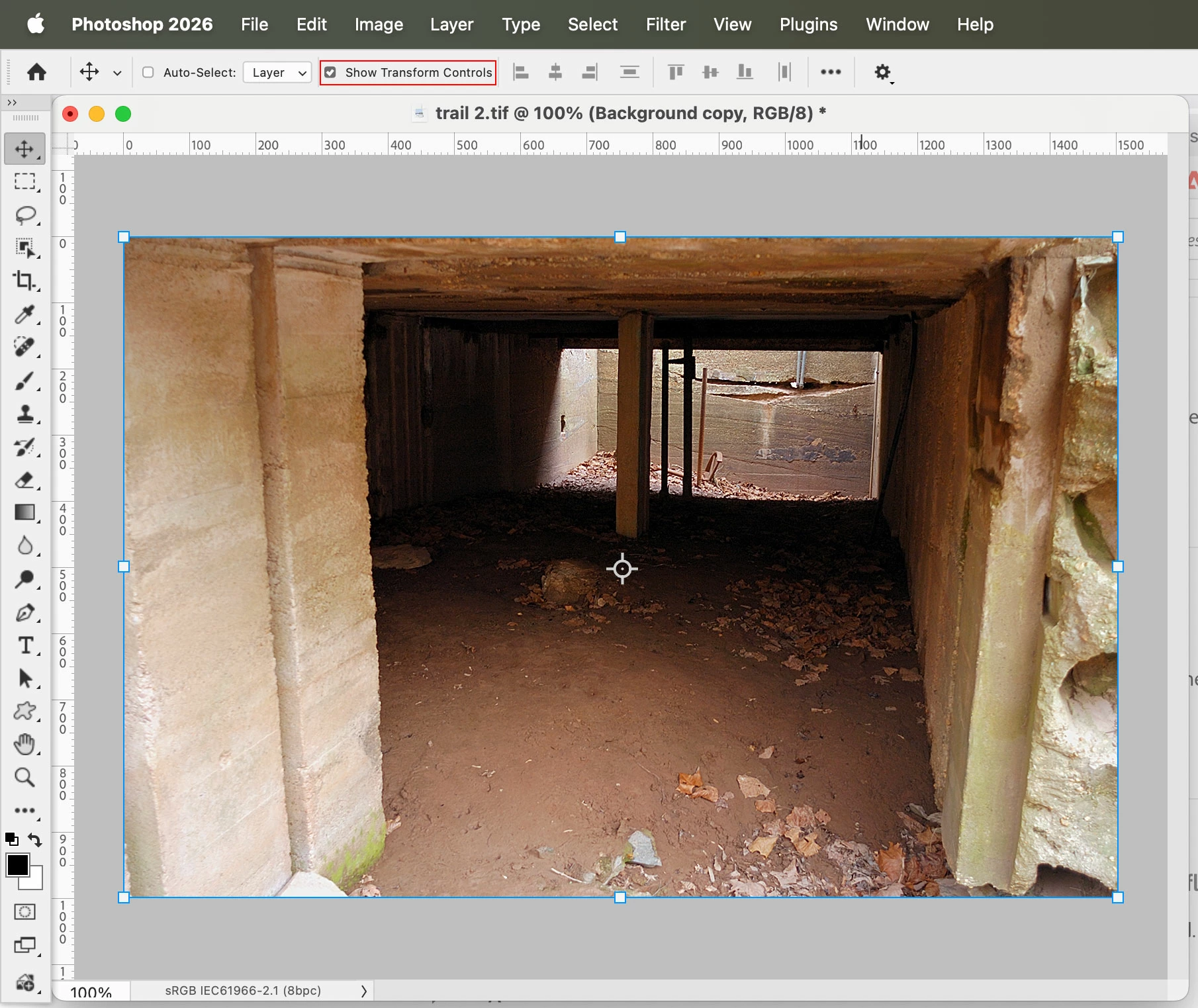Select the Gradient tool
1198x1008 pixels.
click(x=25, y=513)
